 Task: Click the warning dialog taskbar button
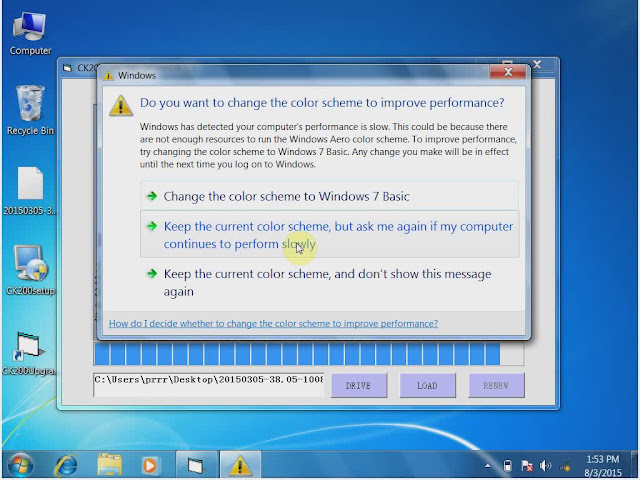(x=240, y=465)
